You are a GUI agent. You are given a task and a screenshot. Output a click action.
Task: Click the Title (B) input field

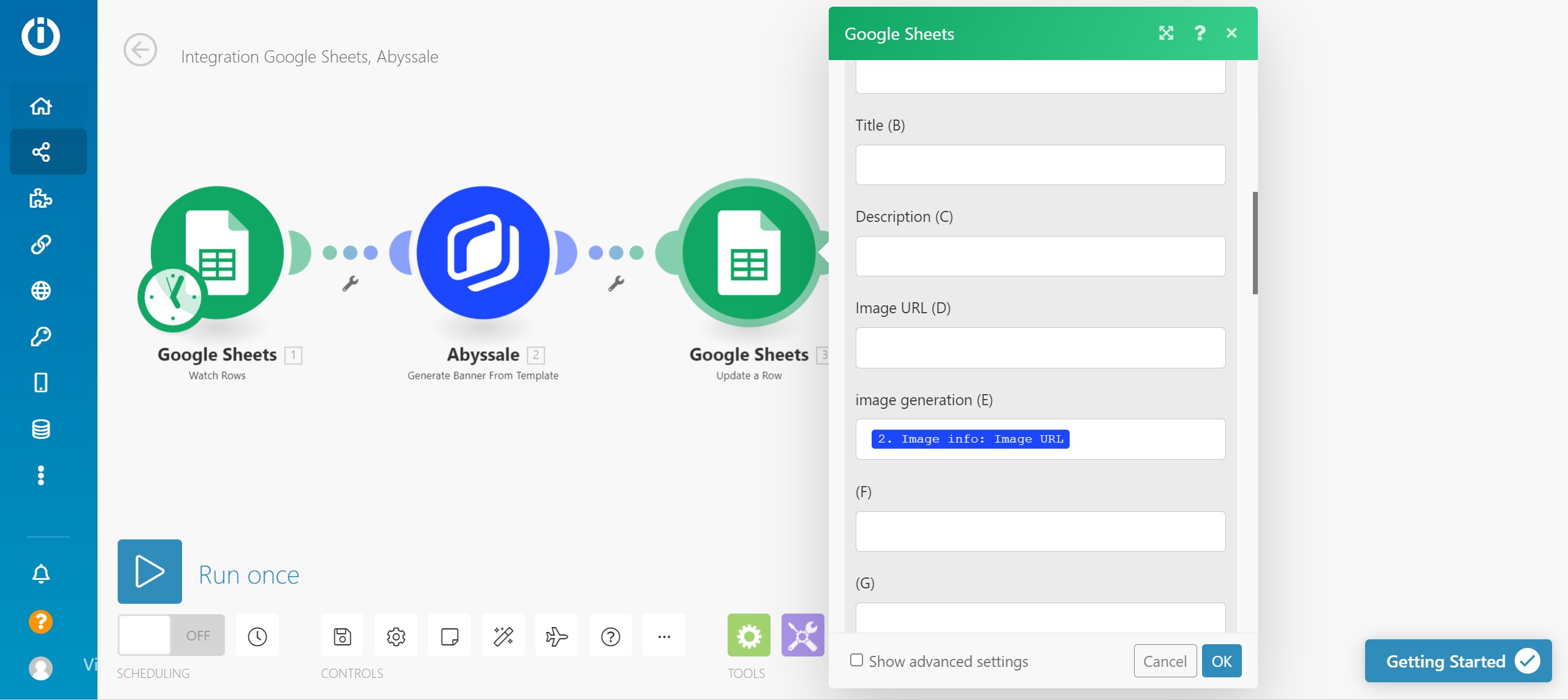click(x=1040, y=165)
